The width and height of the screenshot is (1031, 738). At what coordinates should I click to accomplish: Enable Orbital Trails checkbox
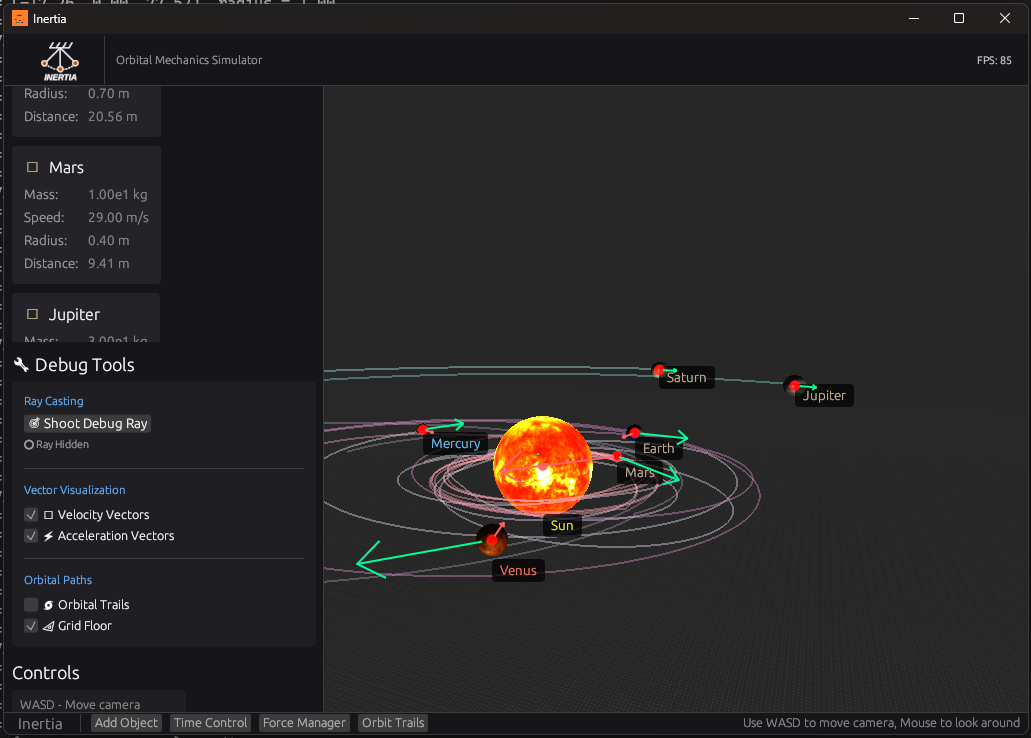pos(31,605)
